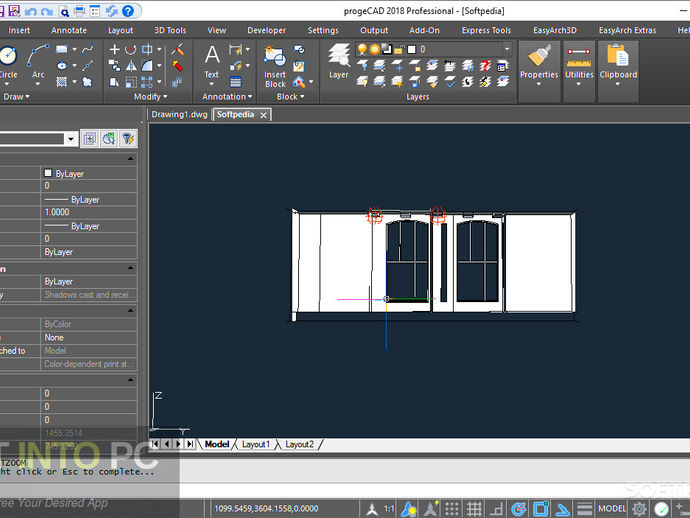Expand the Utilities panel dropdown
690x518 pixels.
pyautogui.click(x=578, y=85)
